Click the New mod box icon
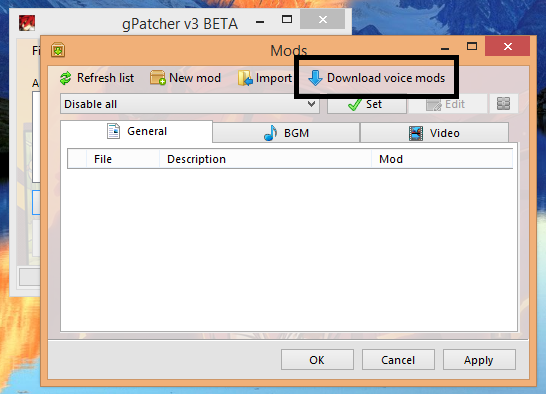The height and width of the screenshot is (394, 546). (x=157, y=78)
